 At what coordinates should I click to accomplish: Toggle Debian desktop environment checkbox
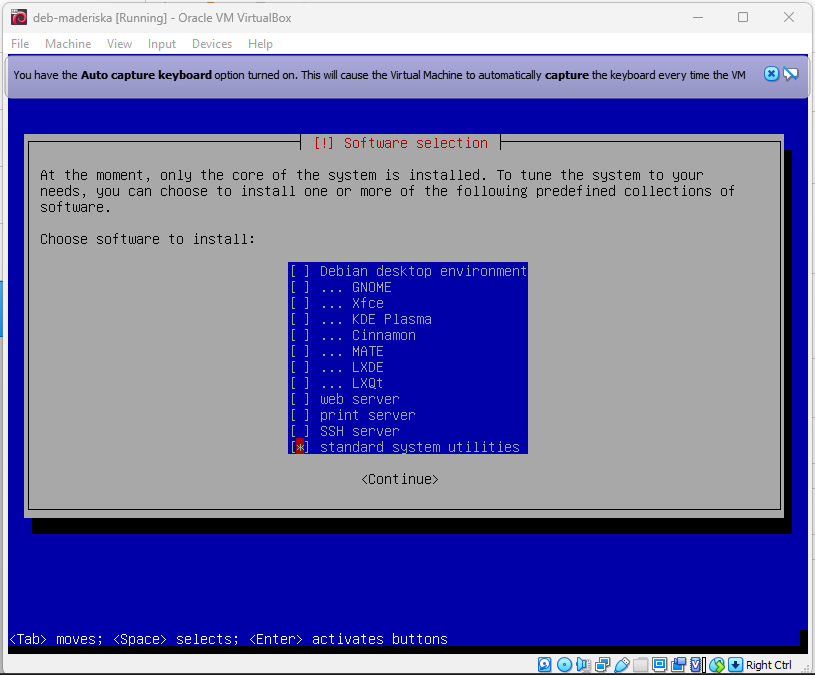[x=300, y=271]
